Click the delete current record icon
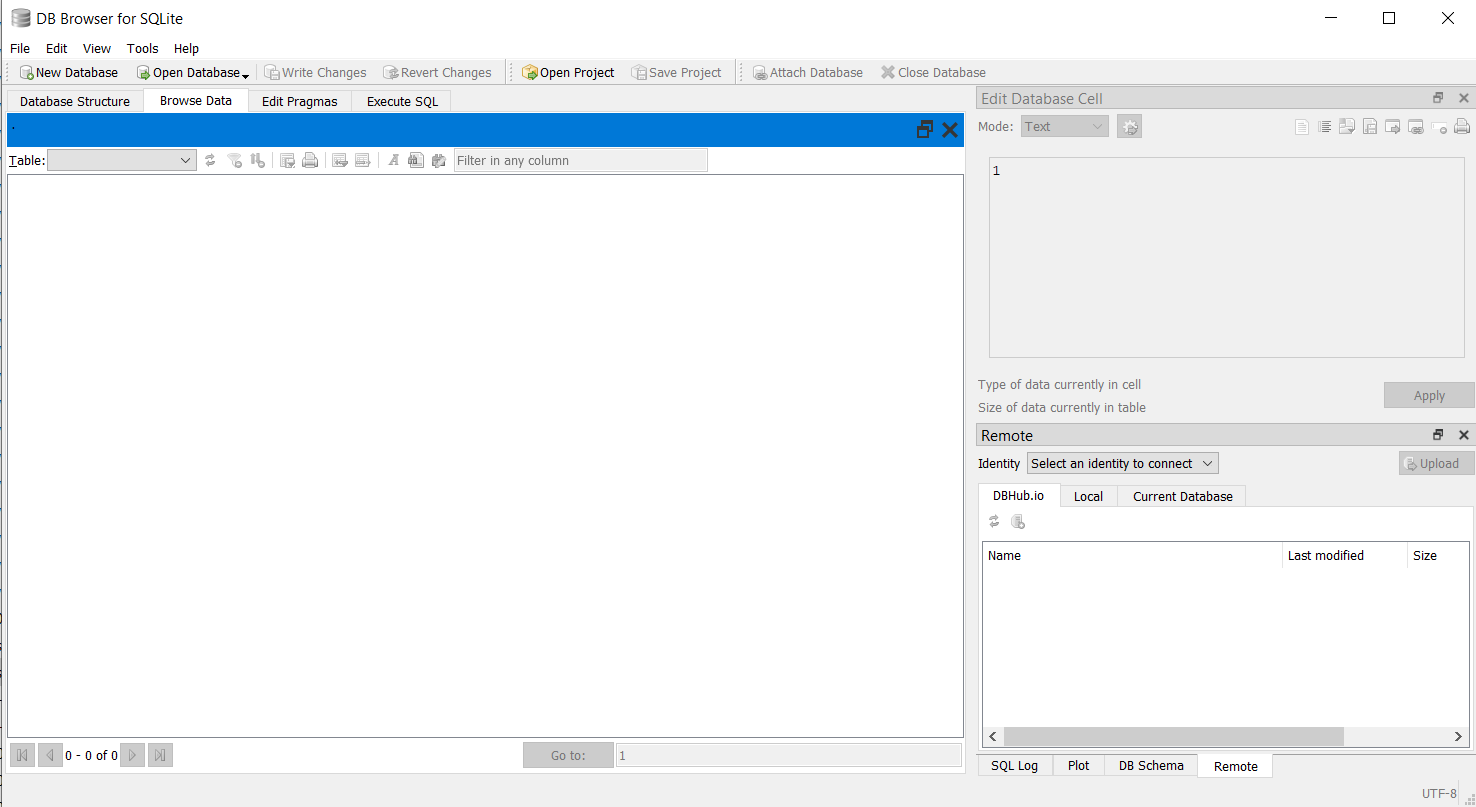 363,160
